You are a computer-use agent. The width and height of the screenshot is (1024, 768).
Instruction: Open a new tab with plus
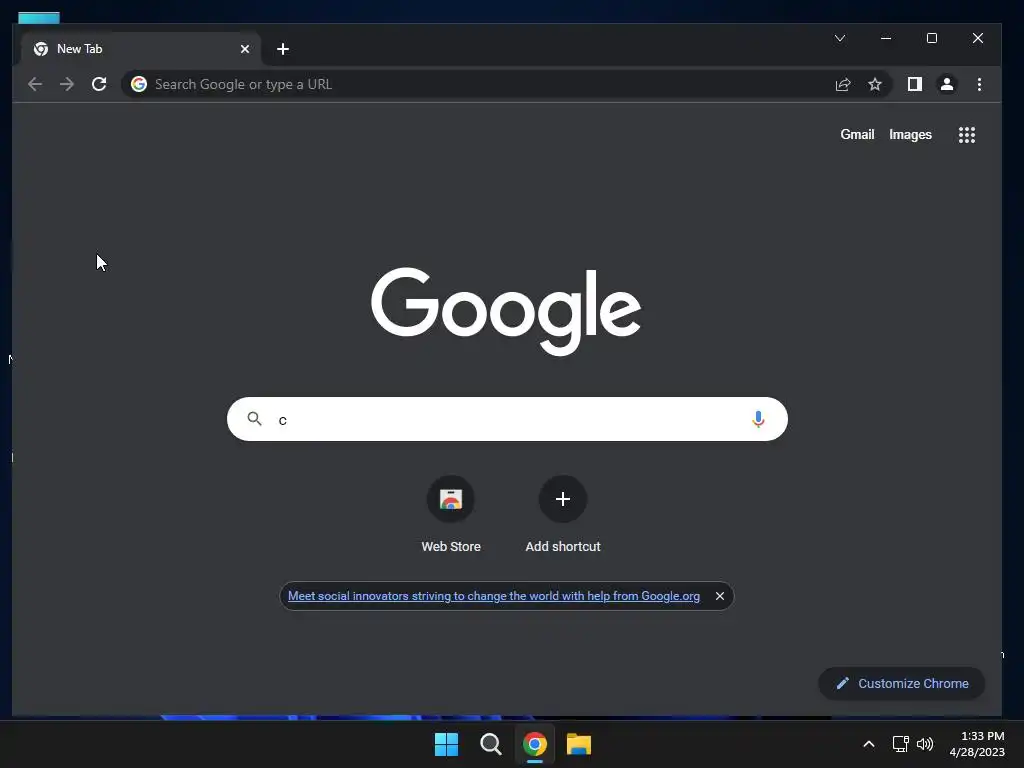283,49
